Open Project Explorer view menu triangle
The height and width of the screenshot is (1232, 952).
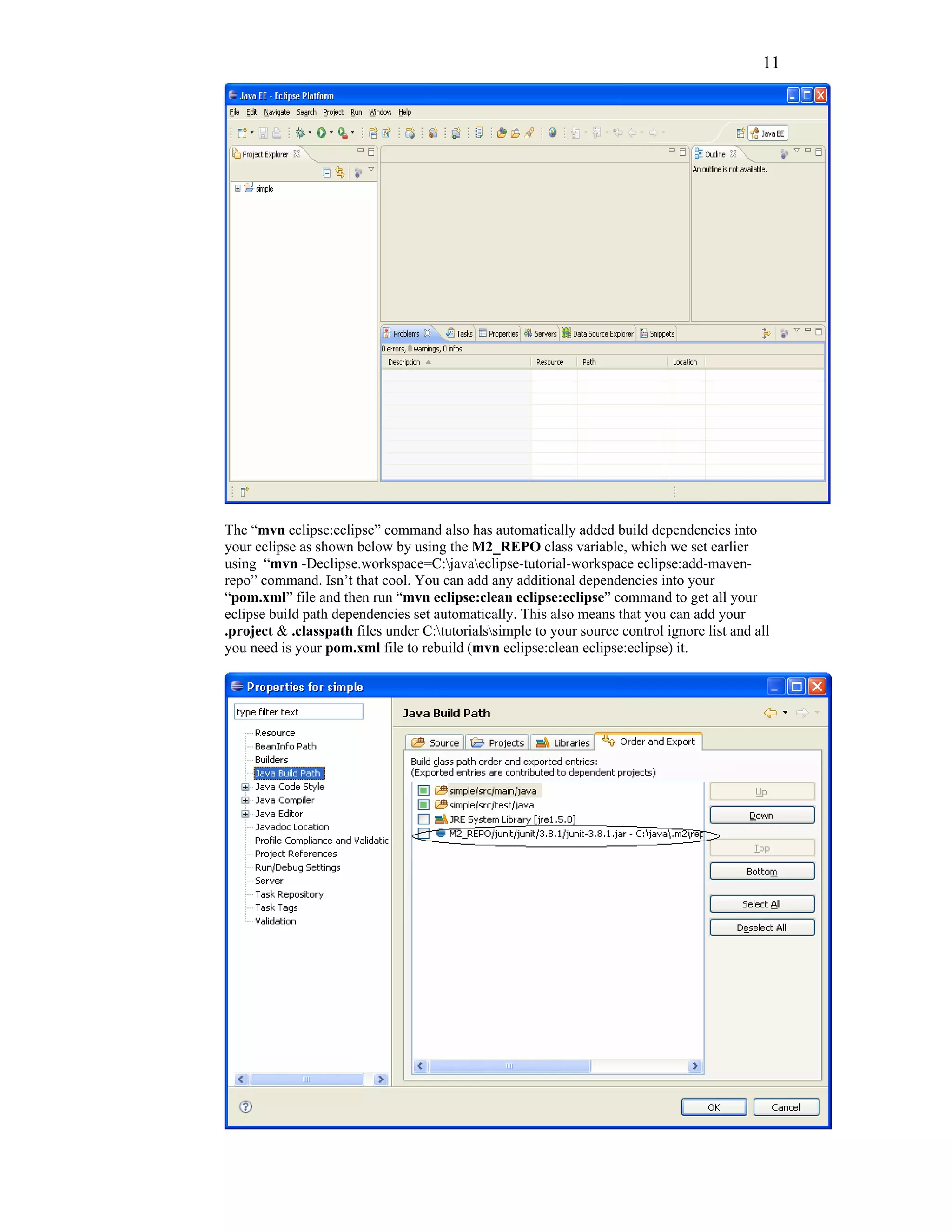[371, 169]
